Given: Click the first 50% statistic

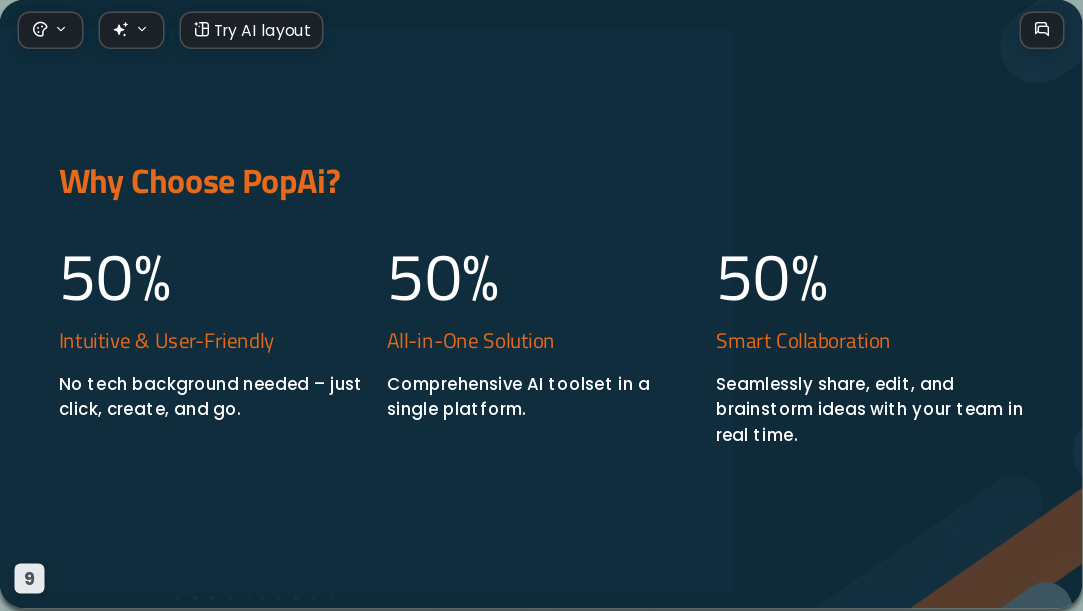Looking at the screenshot, I should point(115,278).
